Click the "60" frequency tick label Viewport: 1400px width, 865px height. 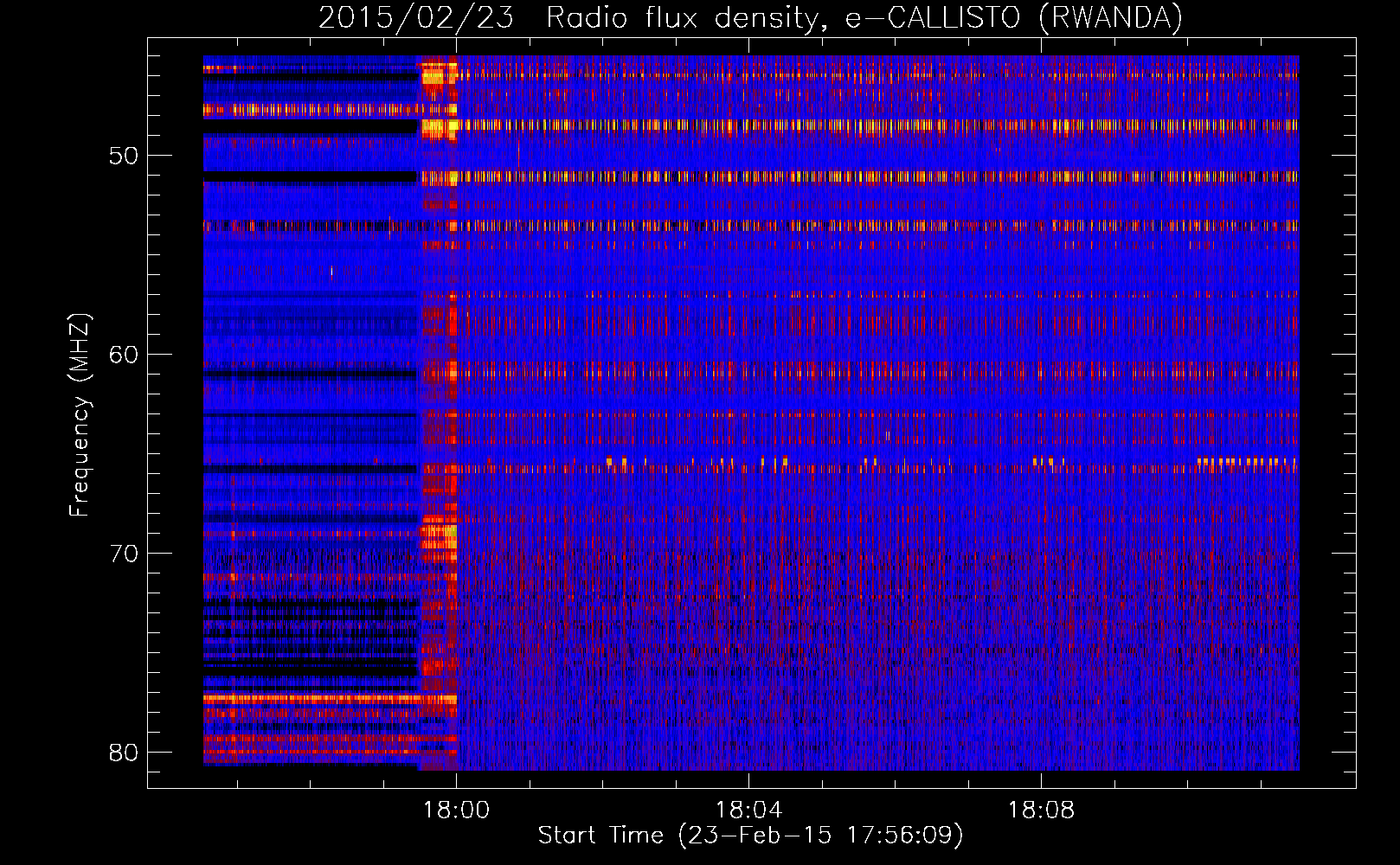pyautogui.click(x=124, y=355)
